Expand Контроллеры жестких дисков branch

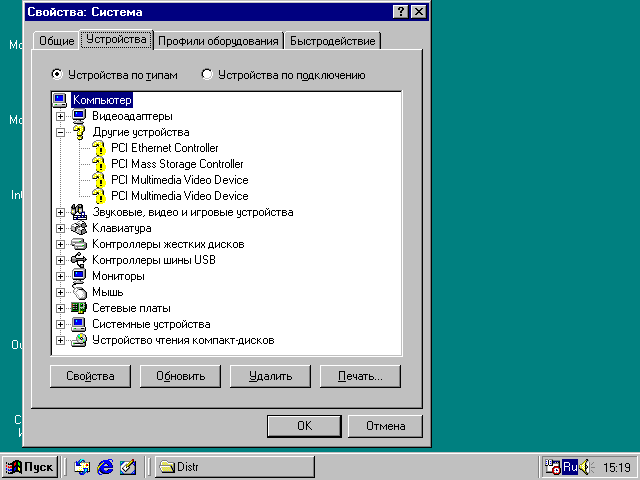pos(60,244)
